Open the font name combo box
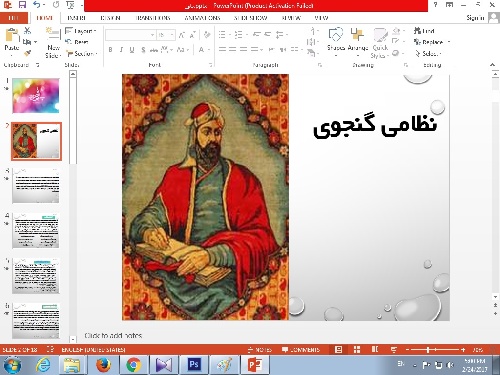The width and height of the screenshot is (500, 375). [130, 35]
